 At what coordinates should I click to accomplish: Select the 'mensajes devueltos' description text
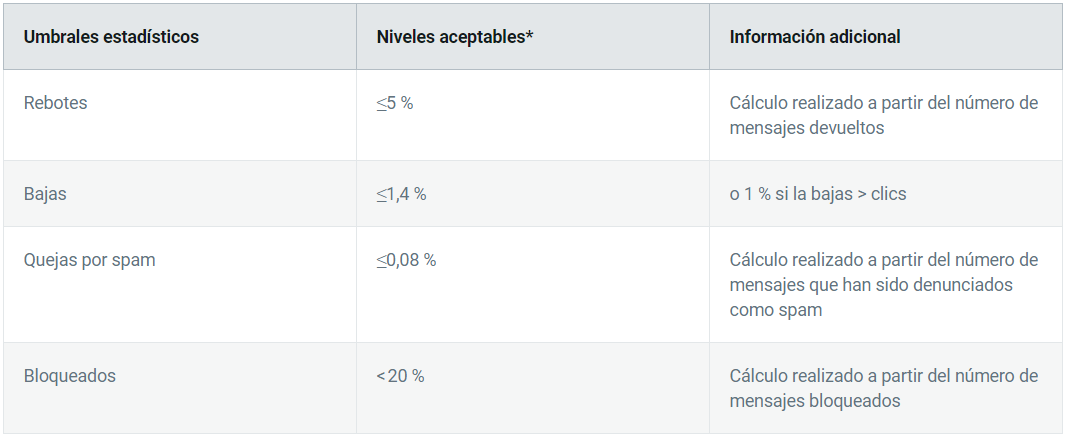point(806,127)
